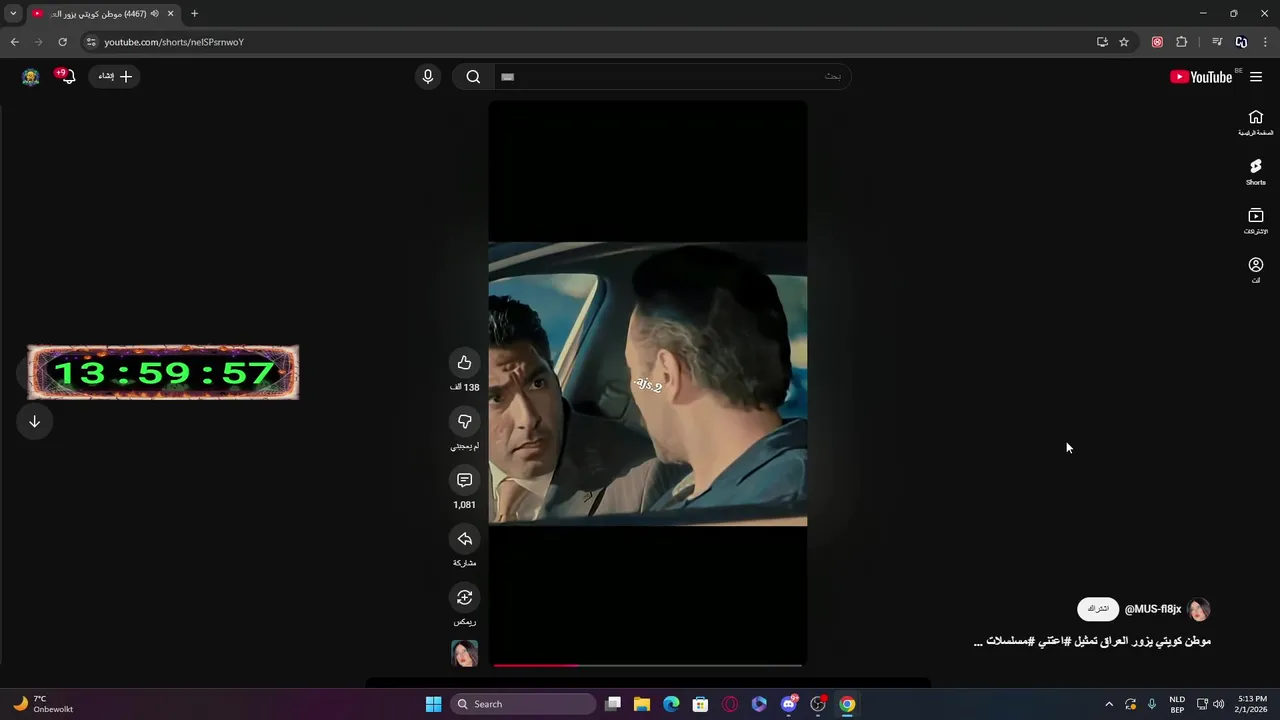Open the Remix option for this short

(x=464, y=597)
